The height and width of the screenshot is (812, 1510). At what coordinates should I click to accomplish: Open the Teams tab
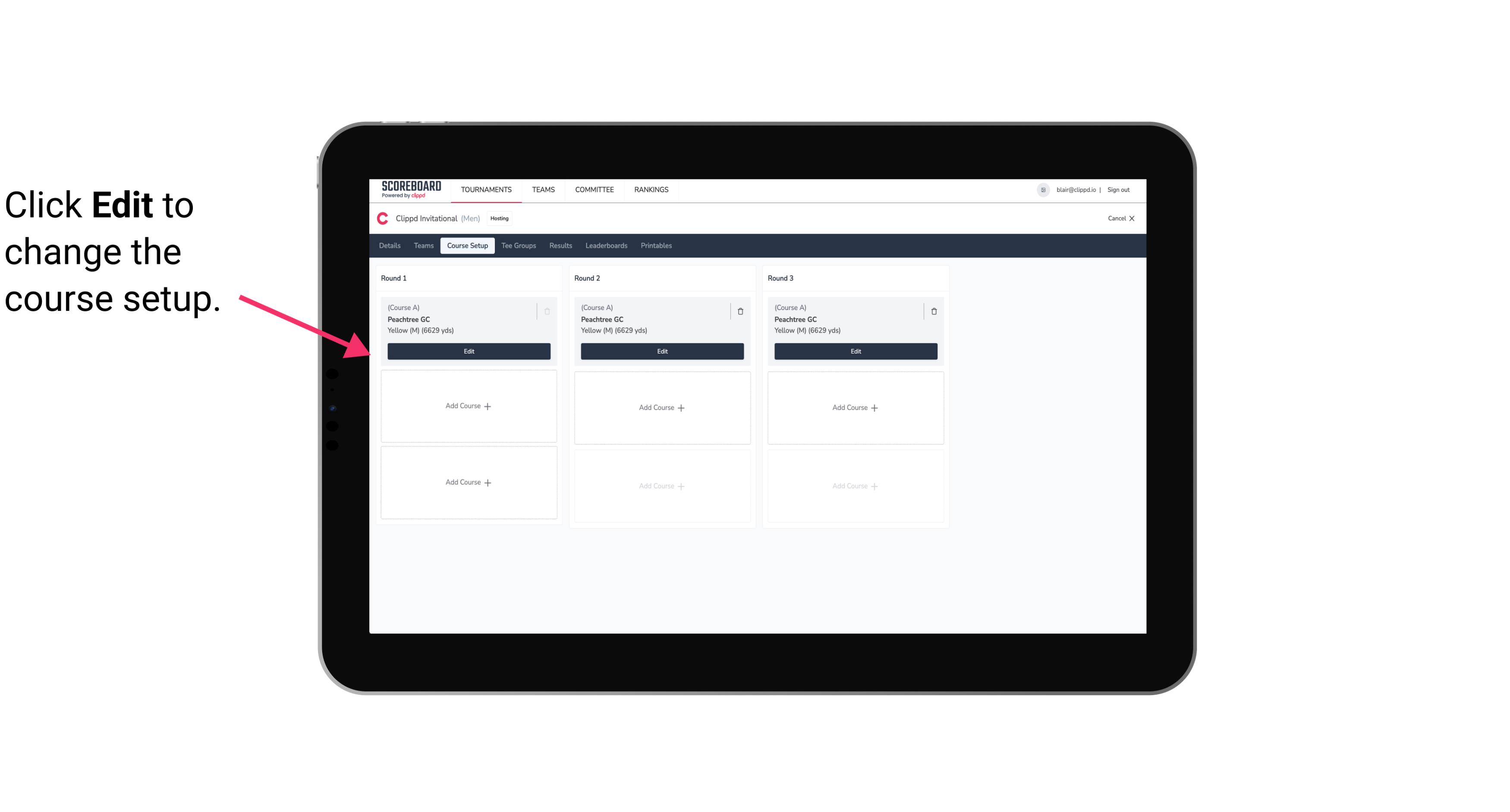423,246
